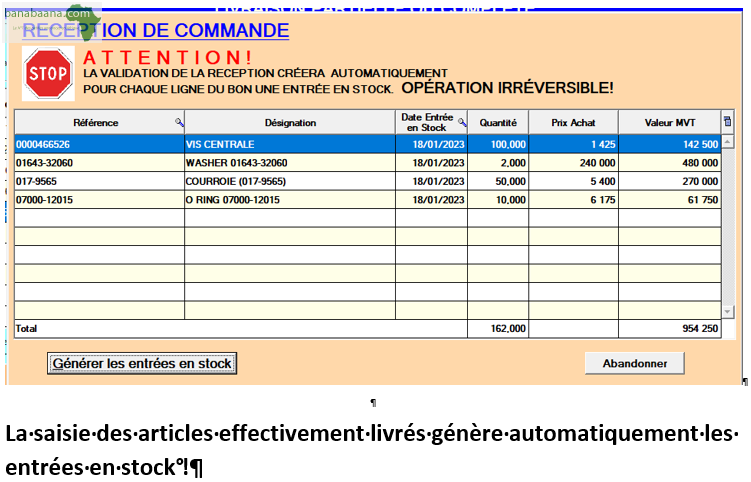Click the table scrollbar up arrow
This screenshot has width=751, height=482.
pyautogui.click(x=728, y=142)
